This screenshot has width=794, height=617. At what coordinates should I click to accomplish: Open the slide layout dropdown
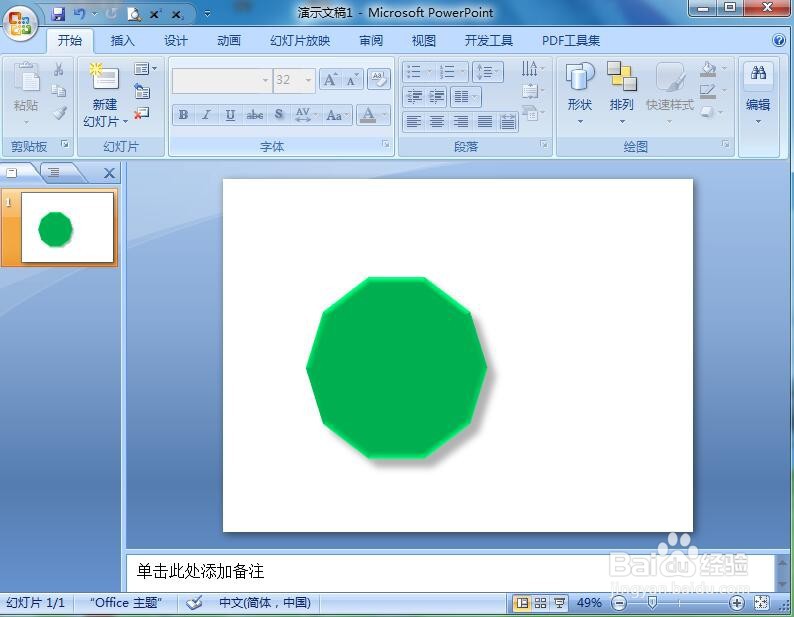(145, 68)
